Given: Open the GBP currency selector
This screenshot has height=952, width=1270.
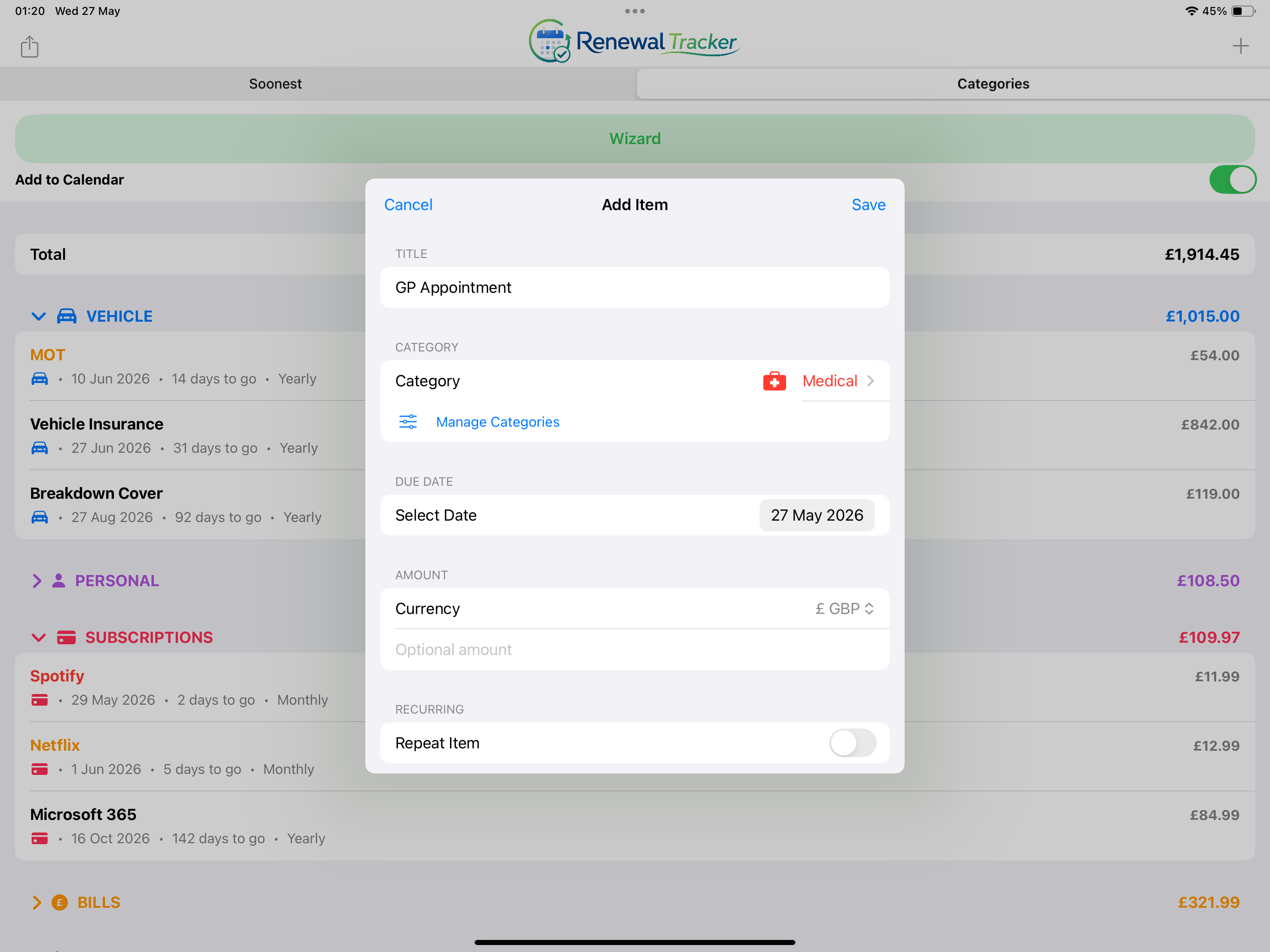Looking at the screenshot, I should coord(845,608).
